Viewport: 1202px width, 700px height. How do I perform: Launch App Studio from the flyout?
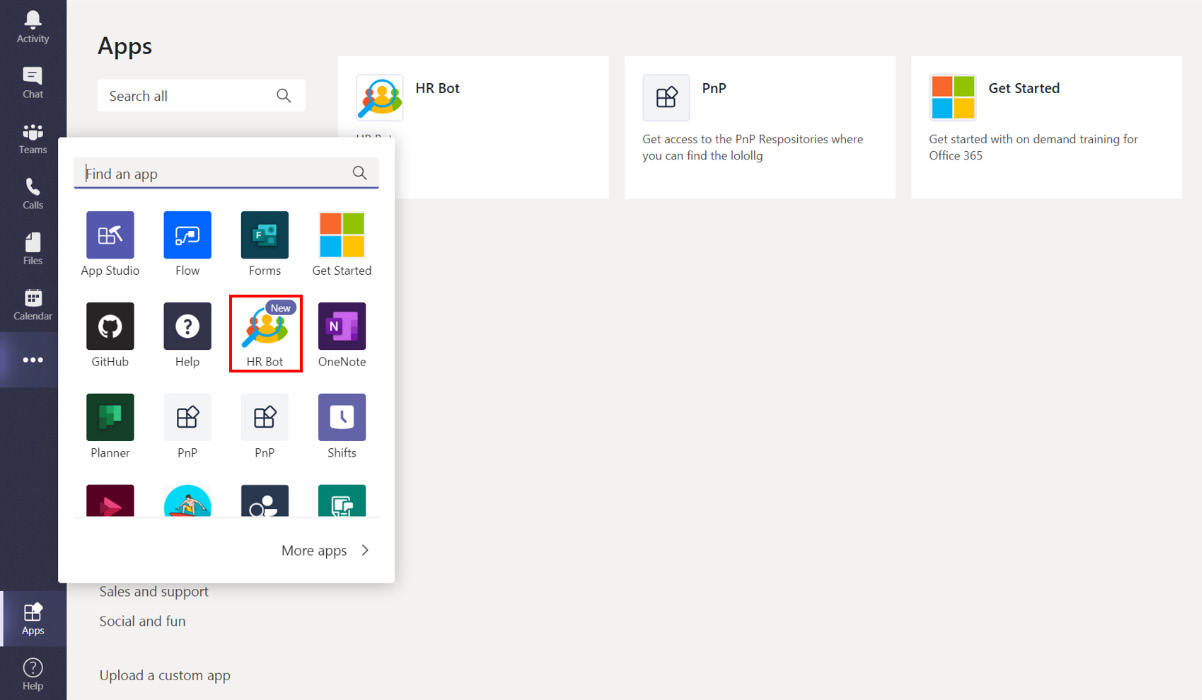[x=110, y=244]
